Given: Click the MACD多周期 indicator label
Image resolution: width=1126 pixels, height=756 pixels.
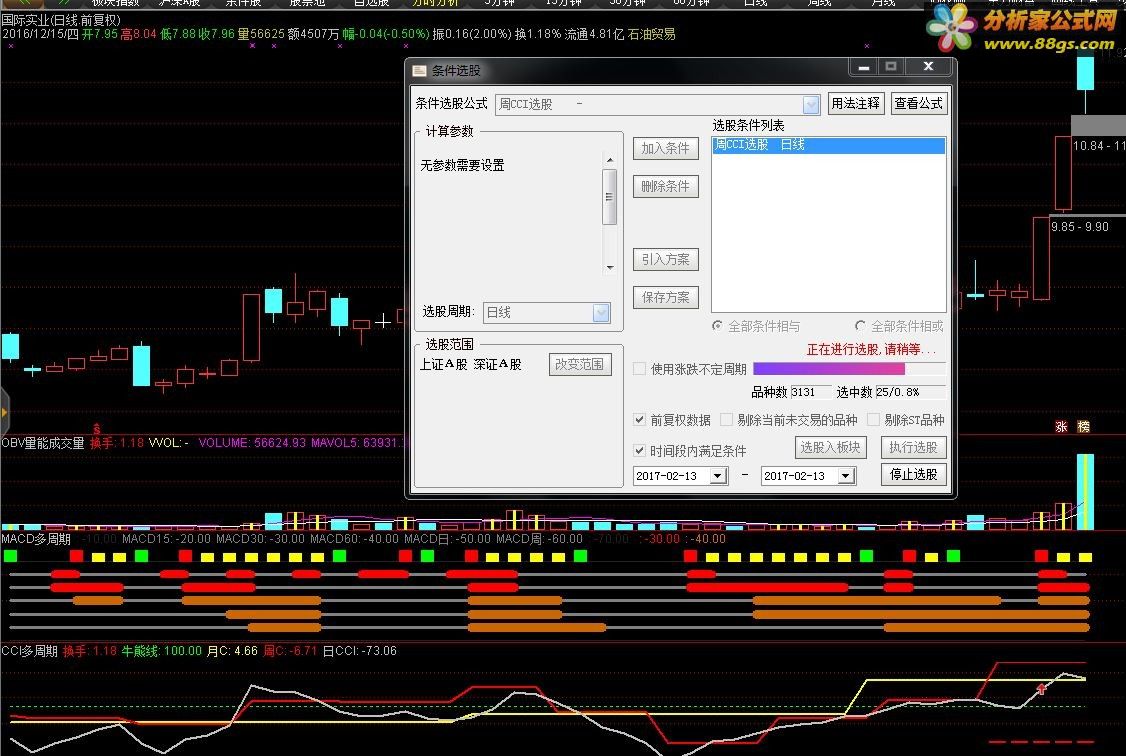Looking at the screenshot, I should 36,539.
